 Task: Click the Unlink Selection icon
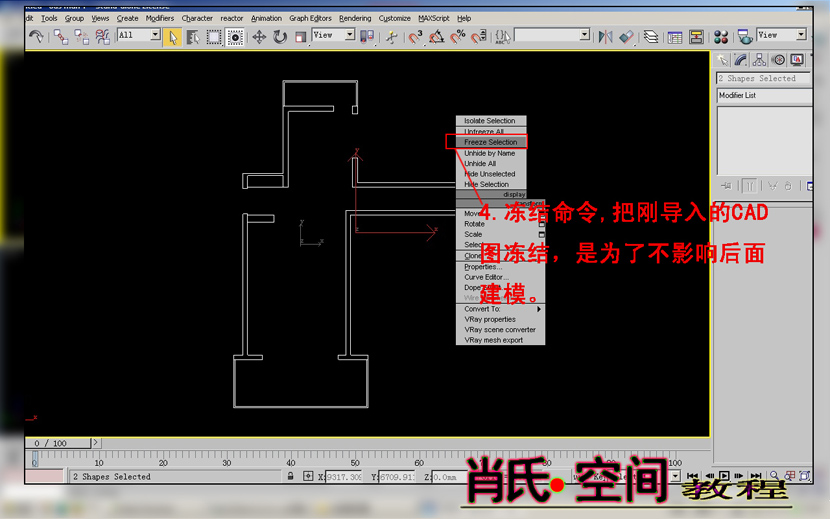coord(82,37)
